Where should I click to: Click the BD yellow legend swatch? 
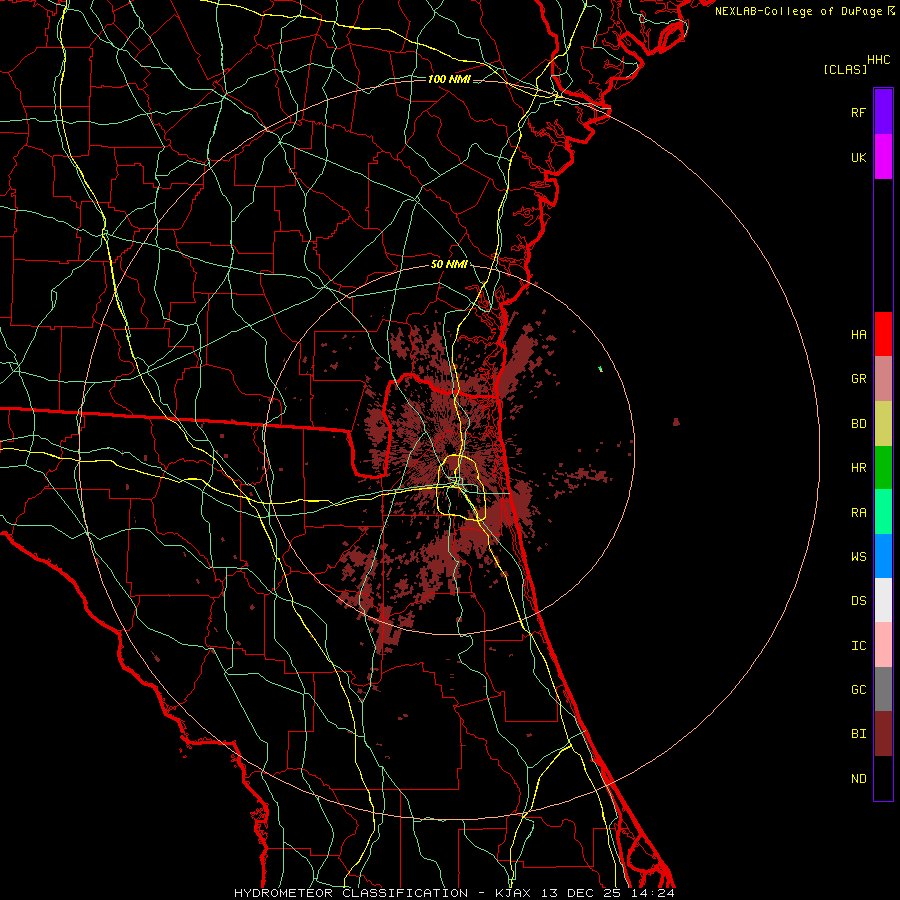883,424
